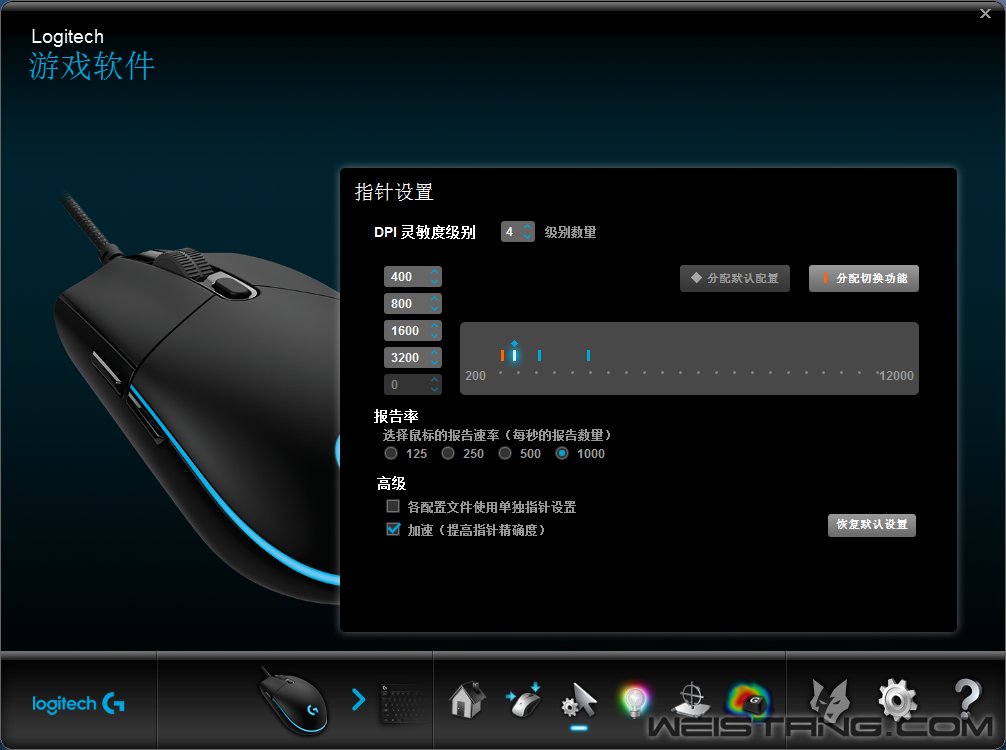Increase the DPI level count above 4
The image size is (1006, 750).
coord(527,227)
